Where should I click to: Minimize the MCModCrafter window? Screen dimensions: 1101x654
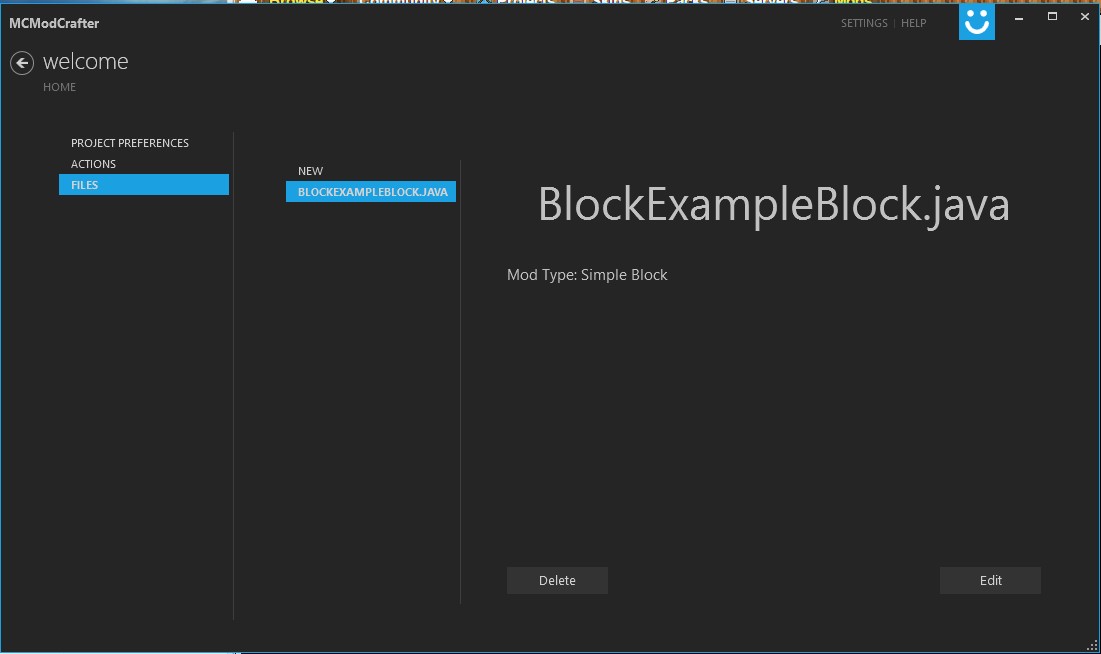click(1020, 17)
